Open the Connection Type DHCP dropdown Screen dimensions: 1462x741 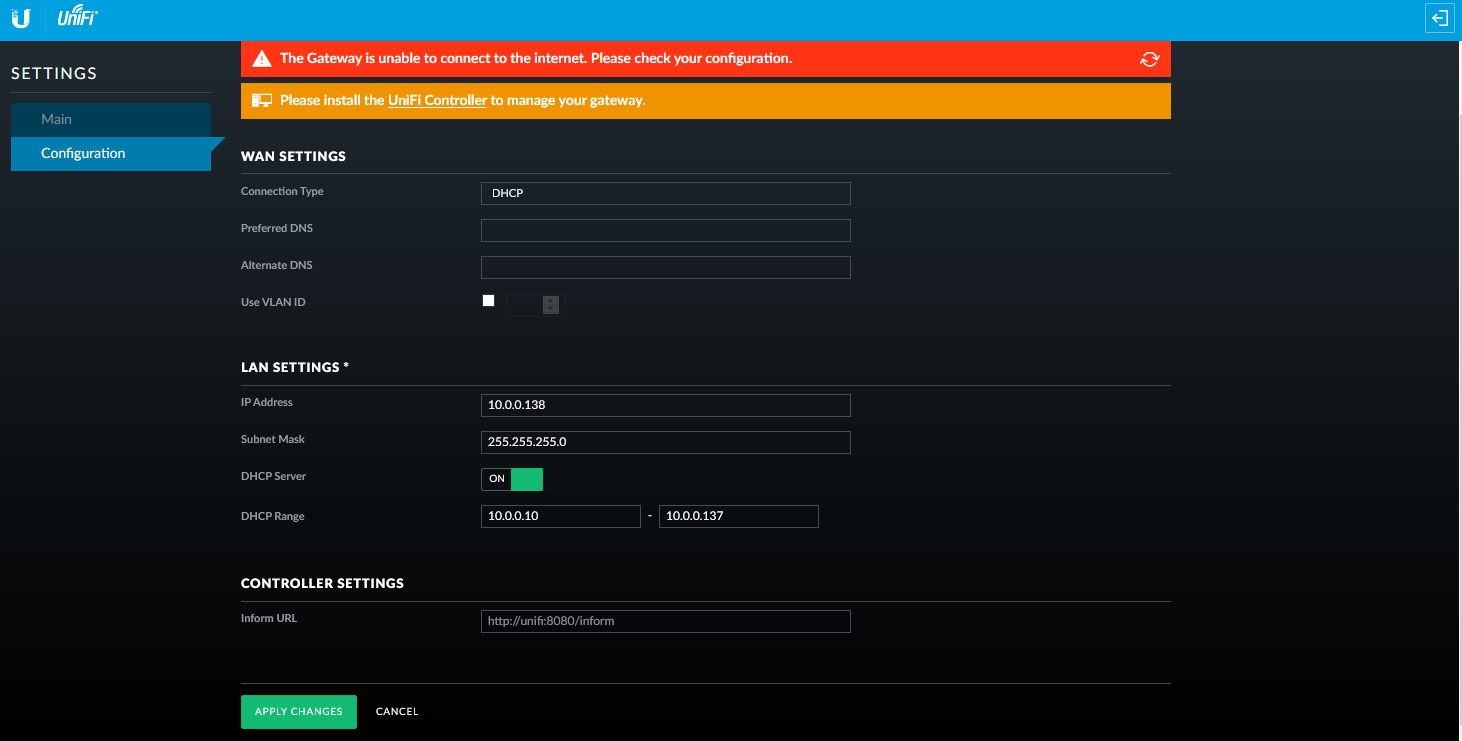[665, 193]
